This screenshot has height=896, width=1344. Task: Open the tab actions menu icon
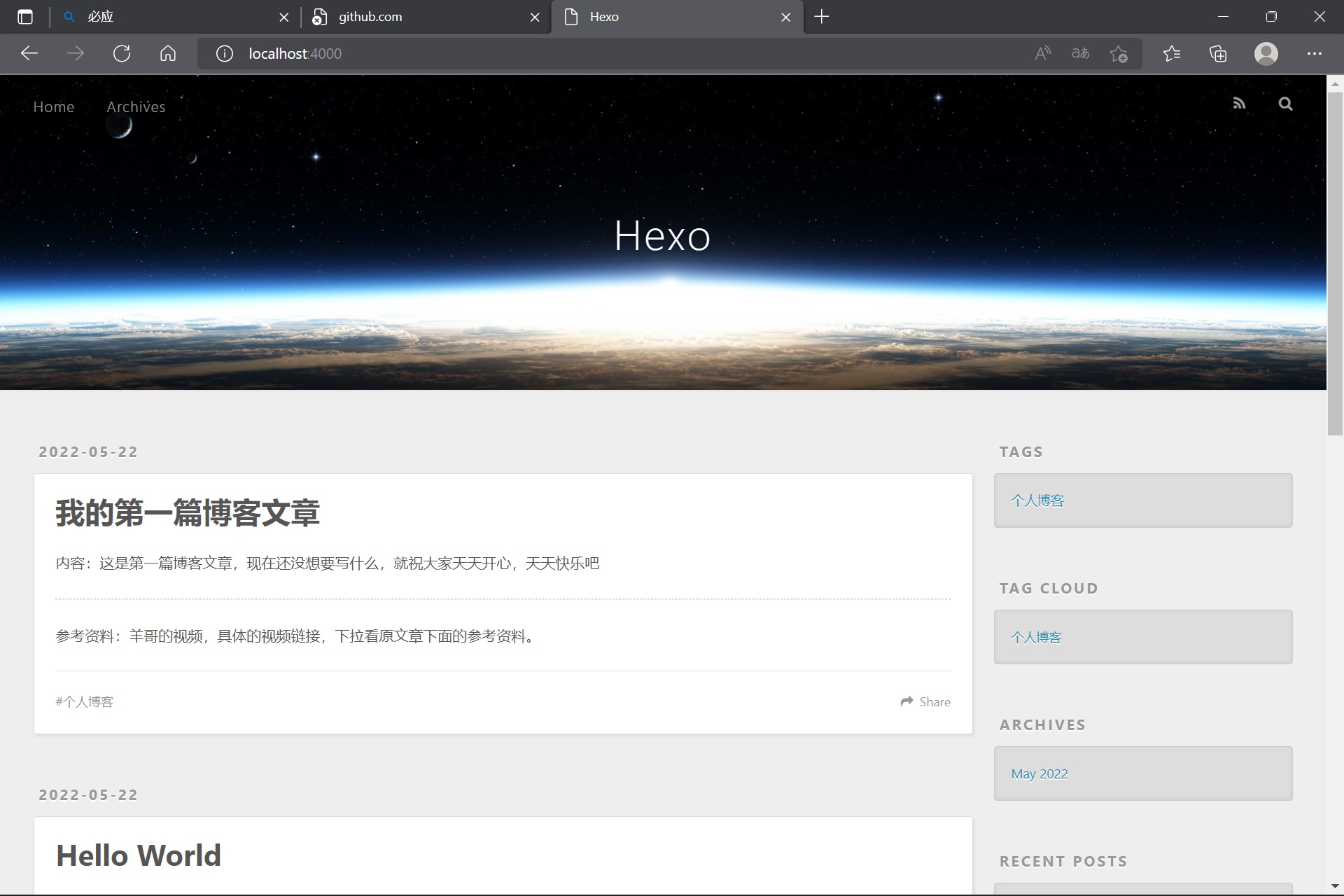click(x=25, y=17)
